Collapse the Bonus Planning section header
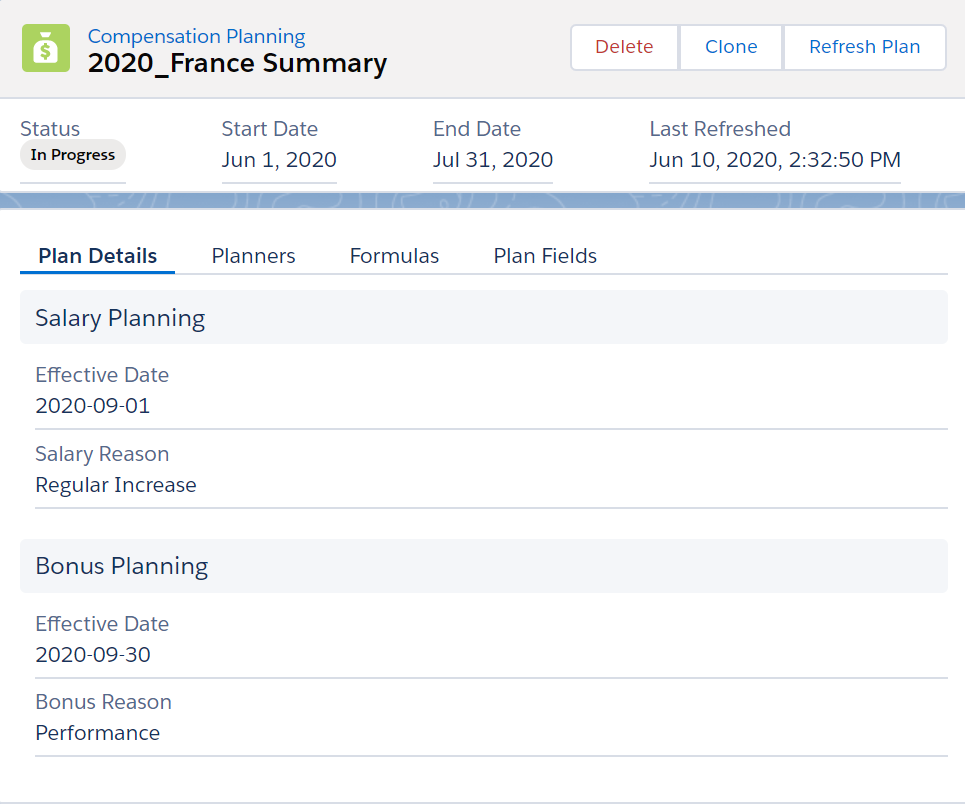Viewport: 965px width, 804px height. 121,566
